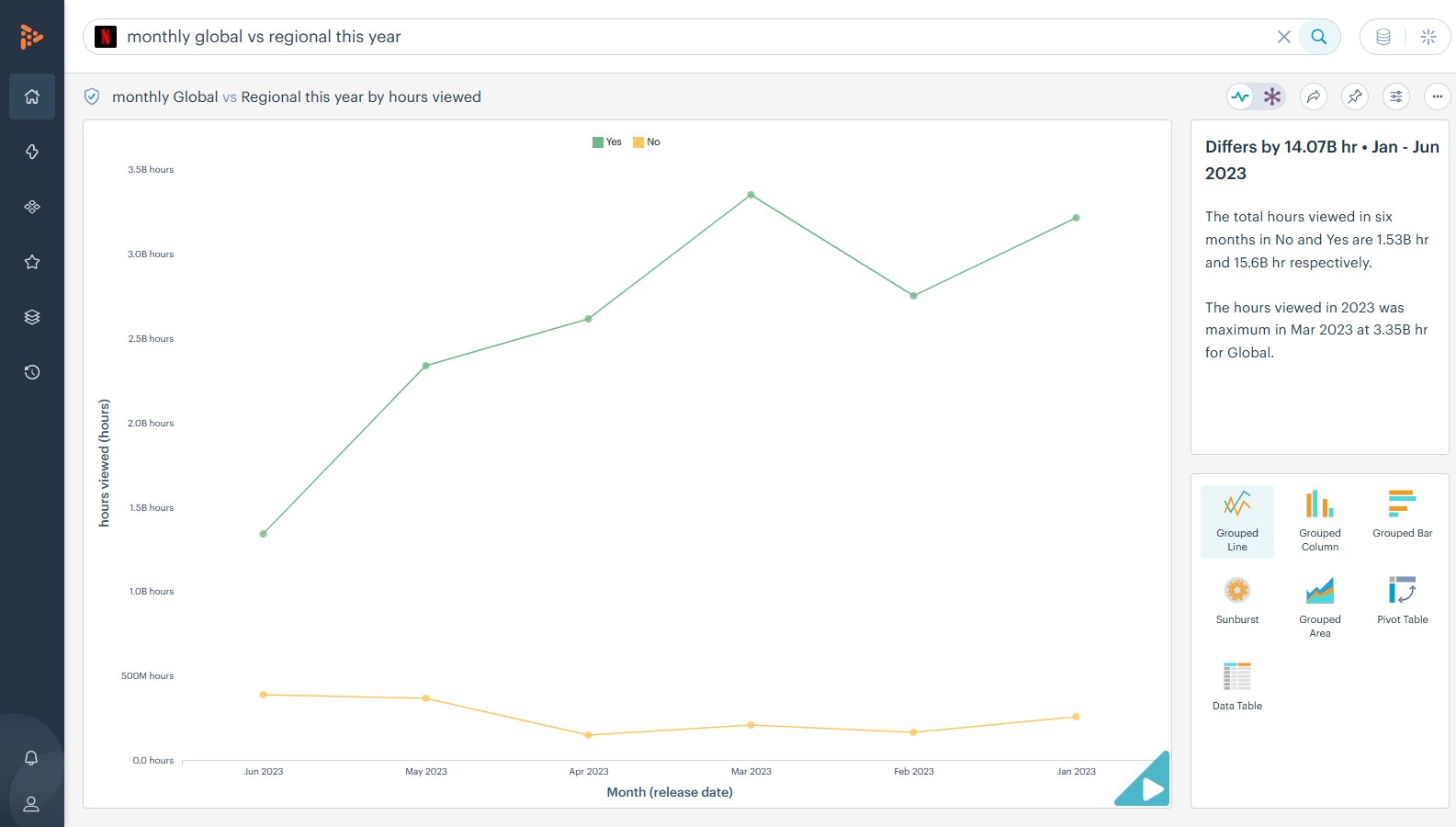Click the orange data point for Jan 2023

[x=1076, y=717]
